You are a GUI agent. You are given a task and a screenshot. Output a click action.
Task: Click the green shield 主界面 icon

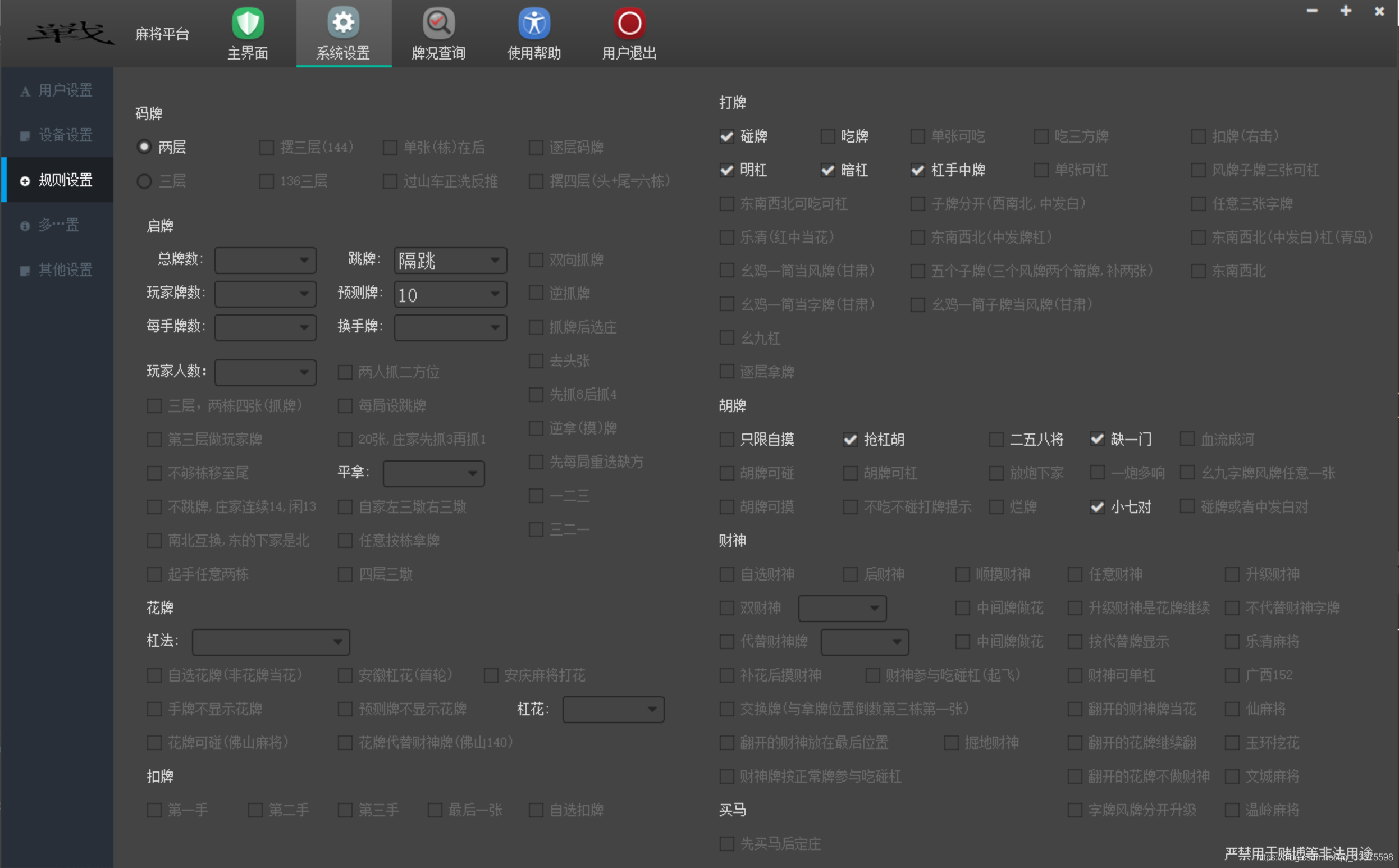pos(248,24)
